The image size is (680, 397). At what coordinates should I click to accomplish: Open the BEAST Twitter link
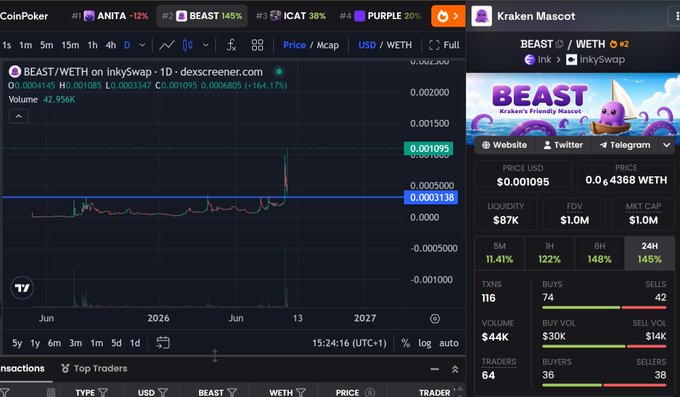pos(563,145)
